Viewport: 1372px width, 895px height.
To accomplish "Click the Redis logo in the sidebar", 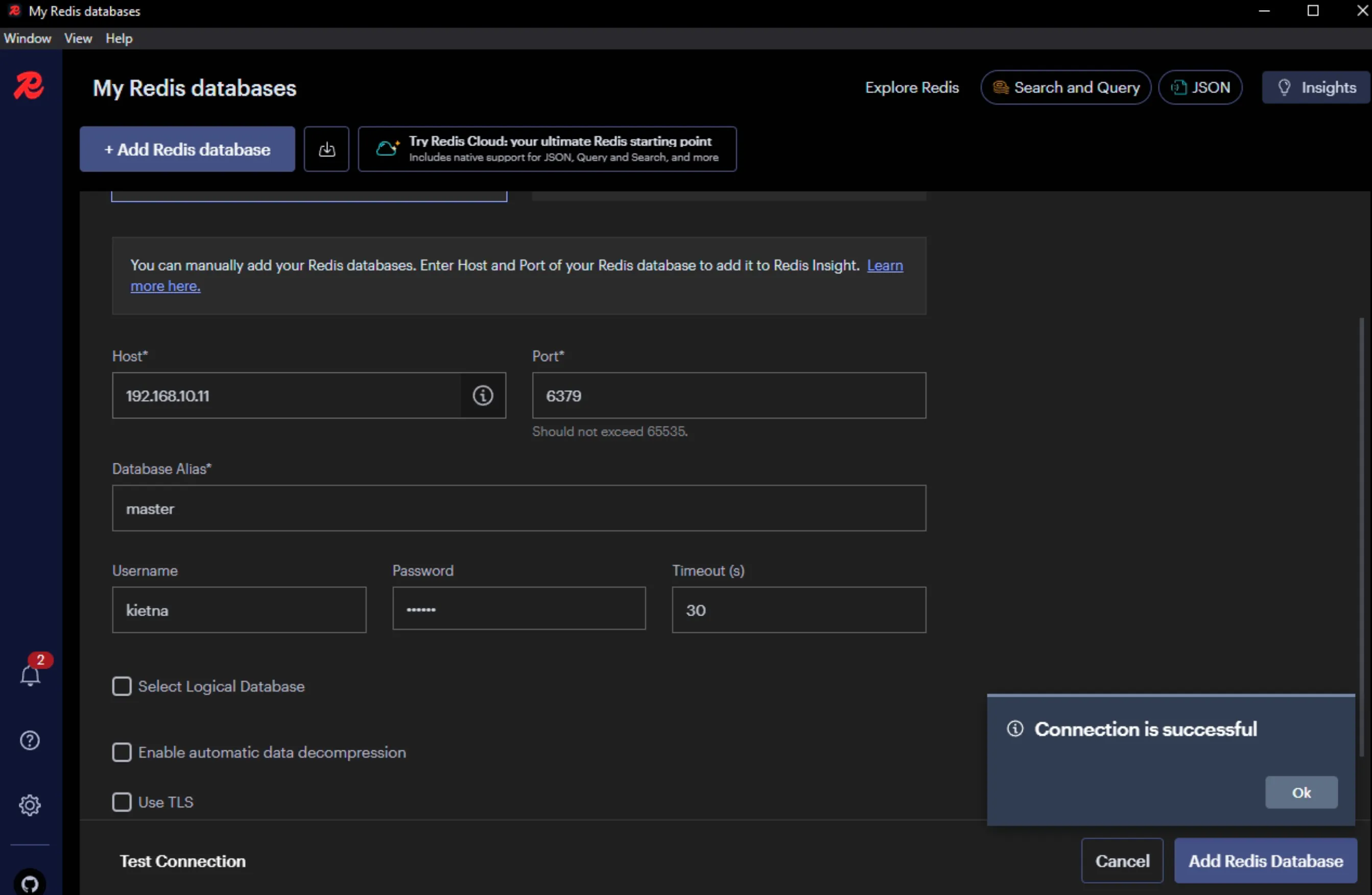I will click(29, 86).
